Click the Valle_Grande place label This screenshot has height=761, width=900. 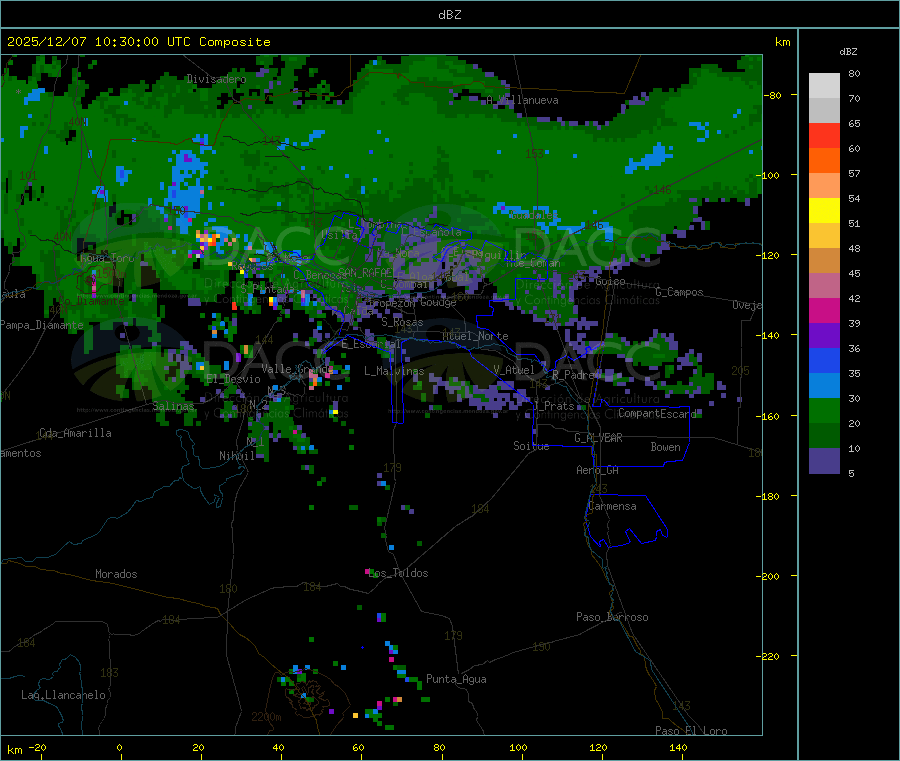click(x=297, y=369)
